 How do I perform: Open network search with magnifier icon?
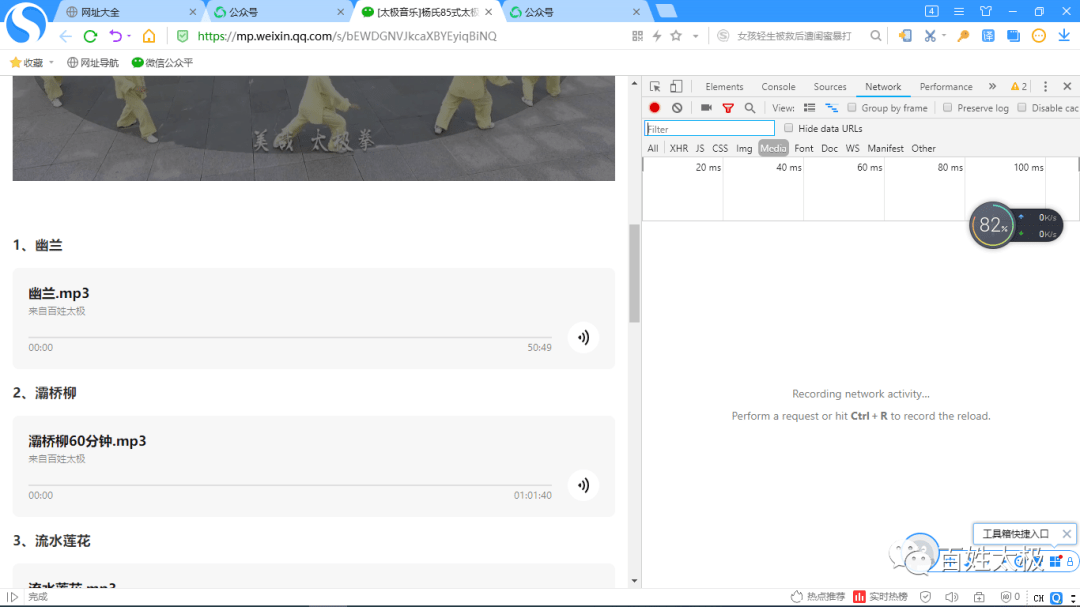(750, 108)
